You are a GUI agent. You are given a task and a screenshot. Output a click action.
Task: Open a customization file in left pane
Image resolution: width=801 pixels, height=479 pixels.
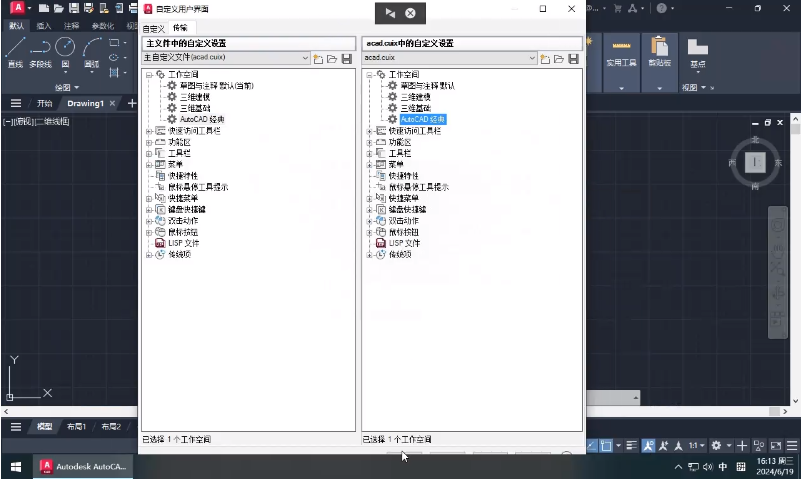click(332, 59)
